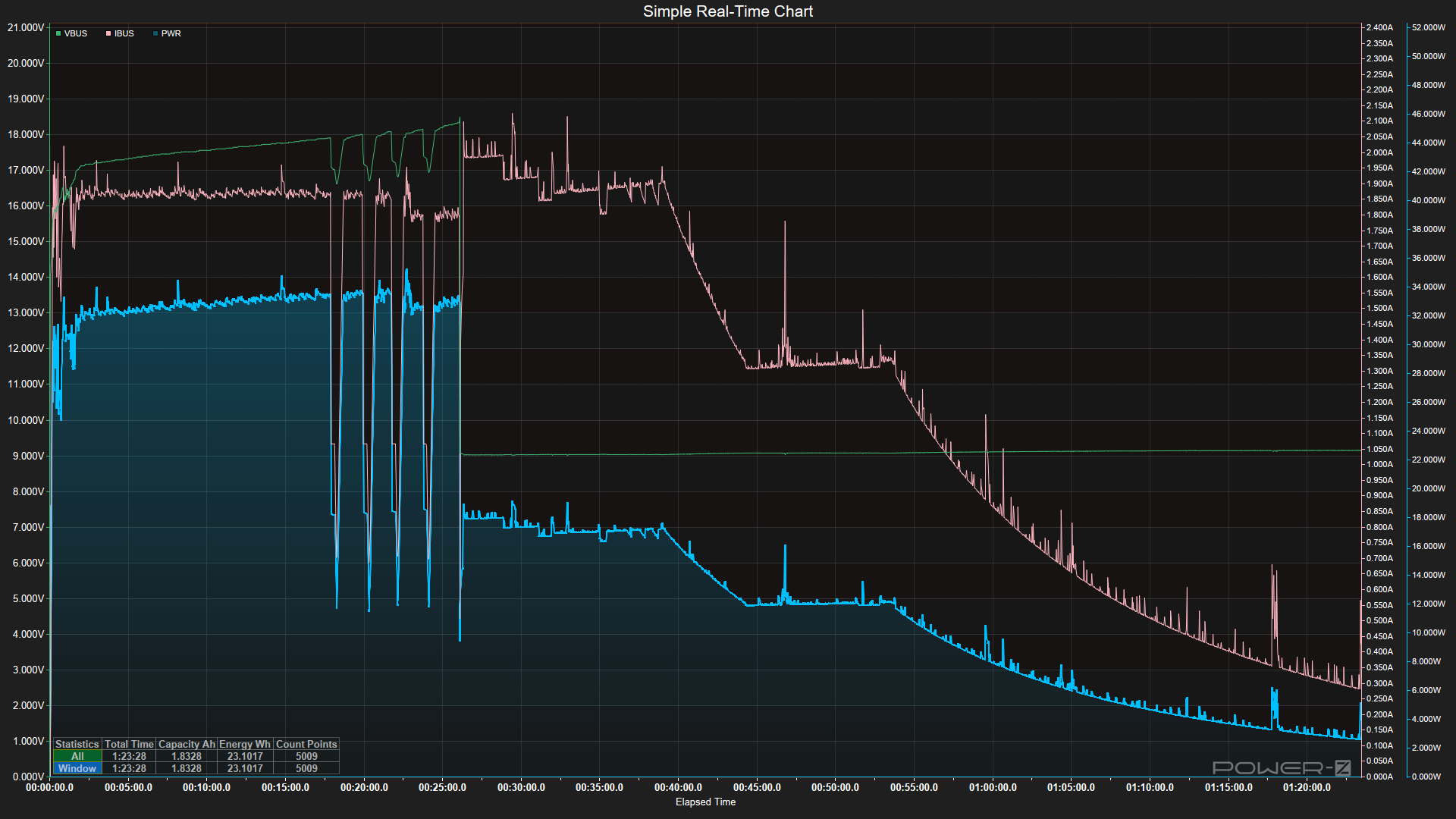Select the 'Window' statistics row label
This screenshot has width=1456, height=819.
tap(77, 768)
